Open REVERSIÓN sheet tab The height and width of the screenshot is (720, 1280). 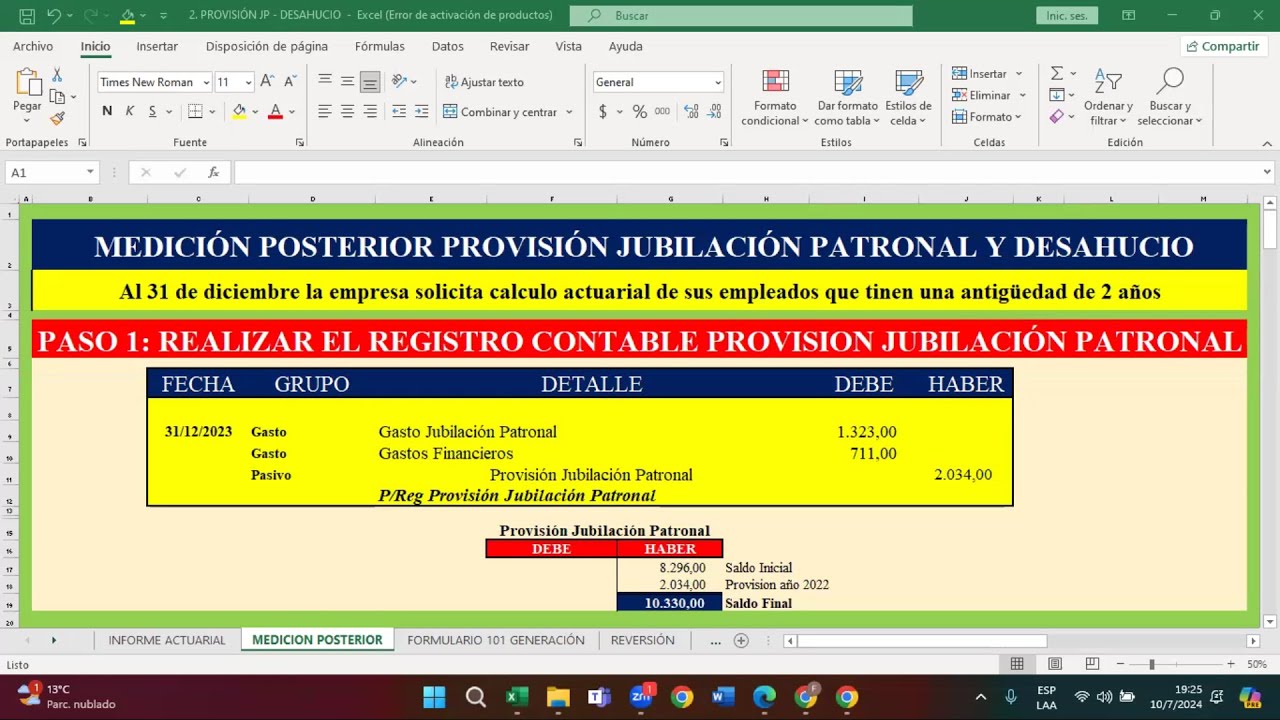[643, 640]
